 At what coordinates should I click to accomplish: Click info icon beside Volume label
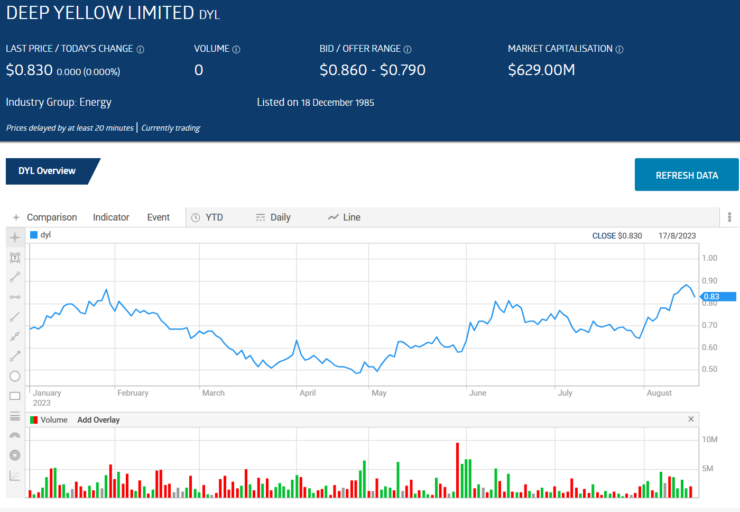pyautogui.click(x=236, y=49)
